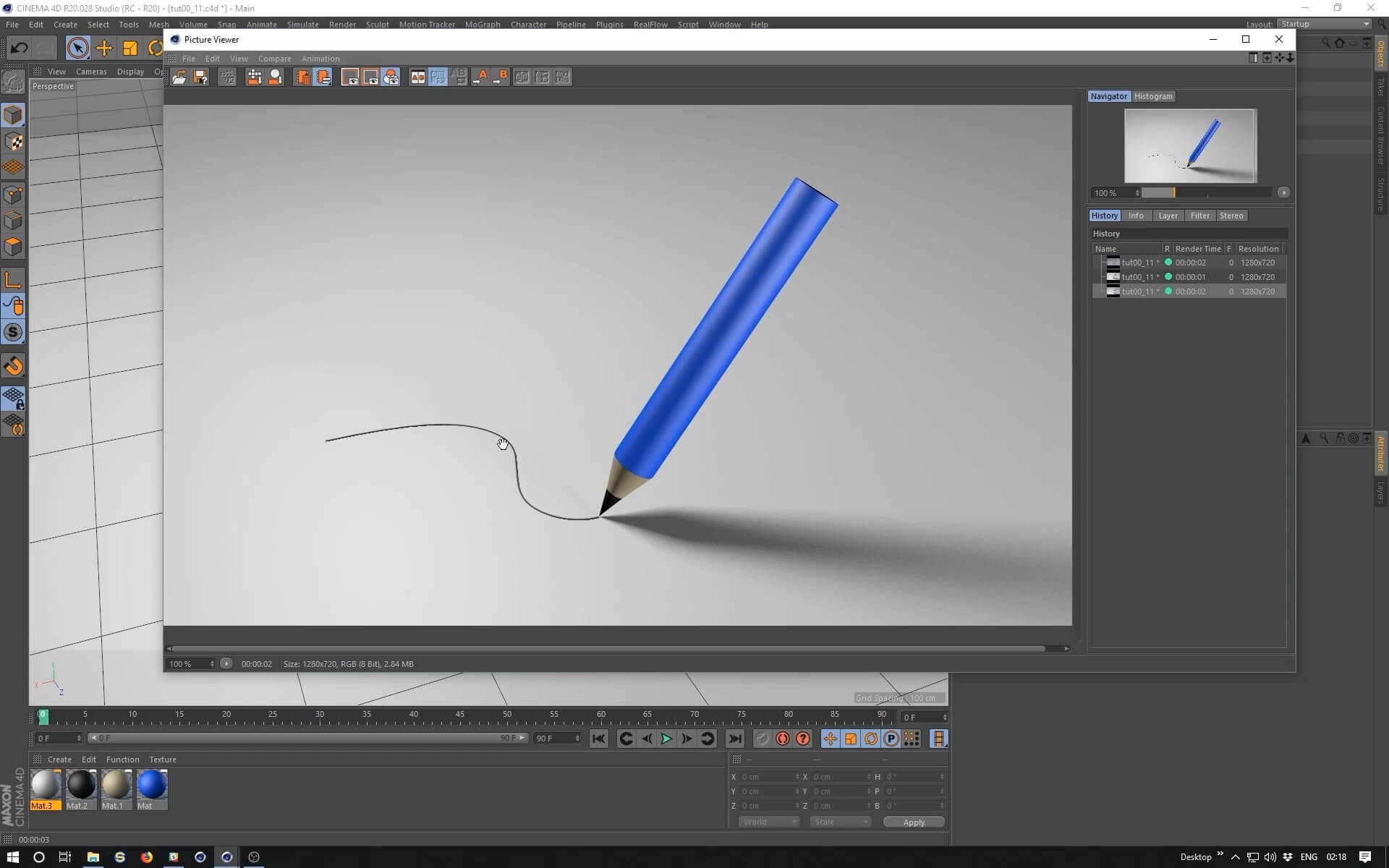Open Firefox from the Windows taskbar
Viewport: 1389px width, 868px height.
tap(147, 857)
